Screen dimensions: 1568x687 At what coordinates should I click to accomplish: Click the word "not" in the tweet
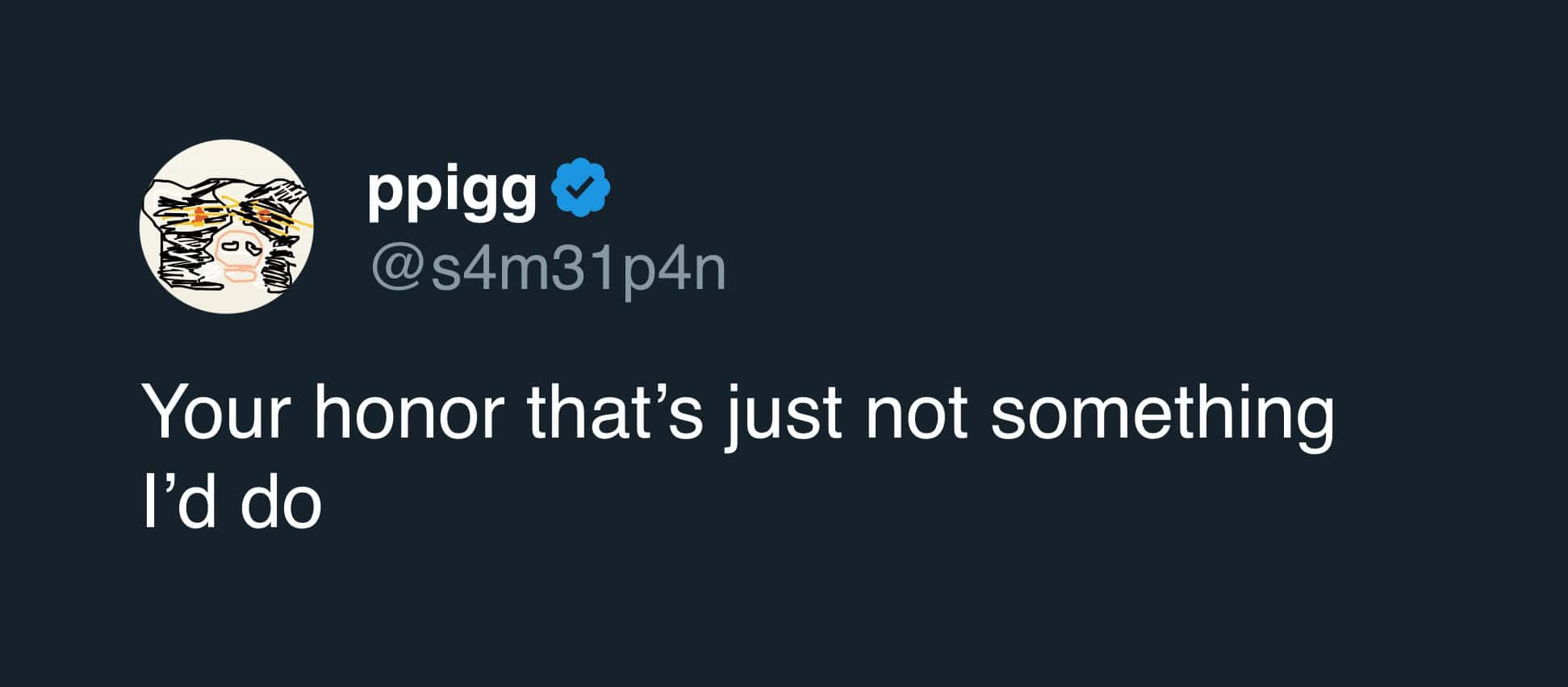pyautogui.click(x=916, y=415)
